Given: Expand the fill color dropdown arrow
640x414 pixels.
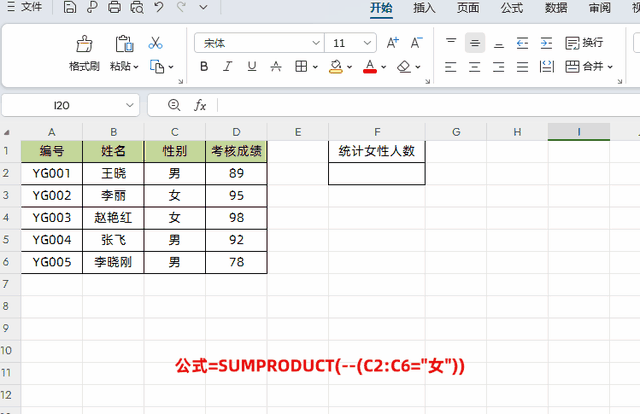Looking at the screenshot, I should (x=349, y=67).
